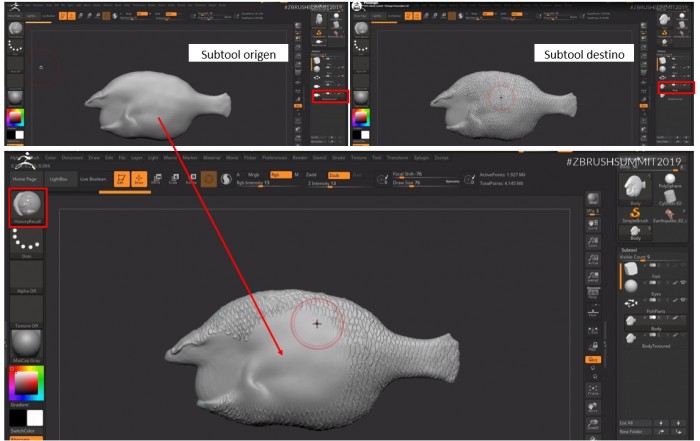Click the Edit mode button
The width and height of the screenshot is (700, 441).
point(121,179)
